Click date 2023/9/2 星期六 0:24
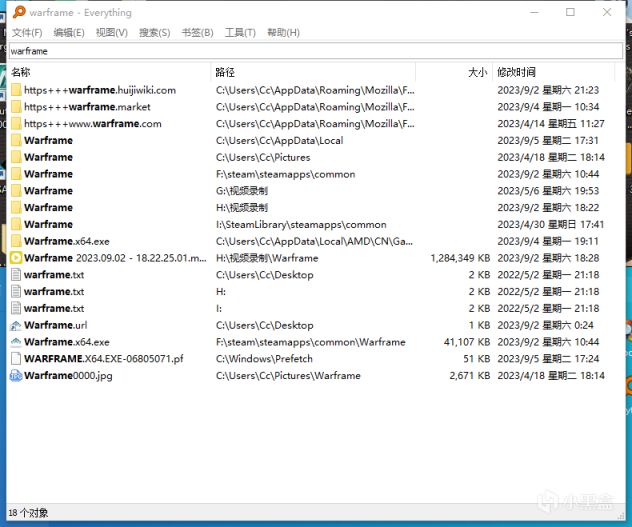Screen dimensions: 632x527 pyautogui.click(x=545, y=325)
